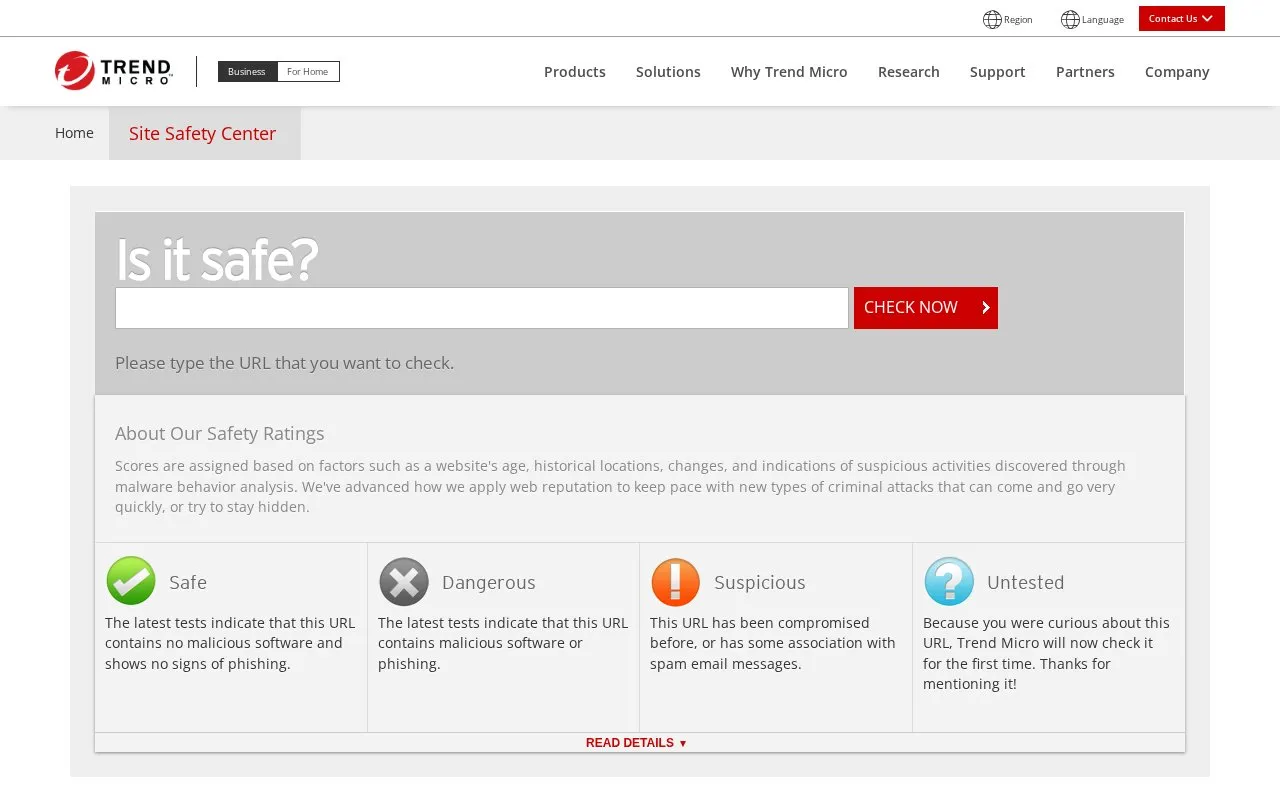Screen dimensions: 1280x800
Task: Focus the URL check input field
Action: [482, 308]
